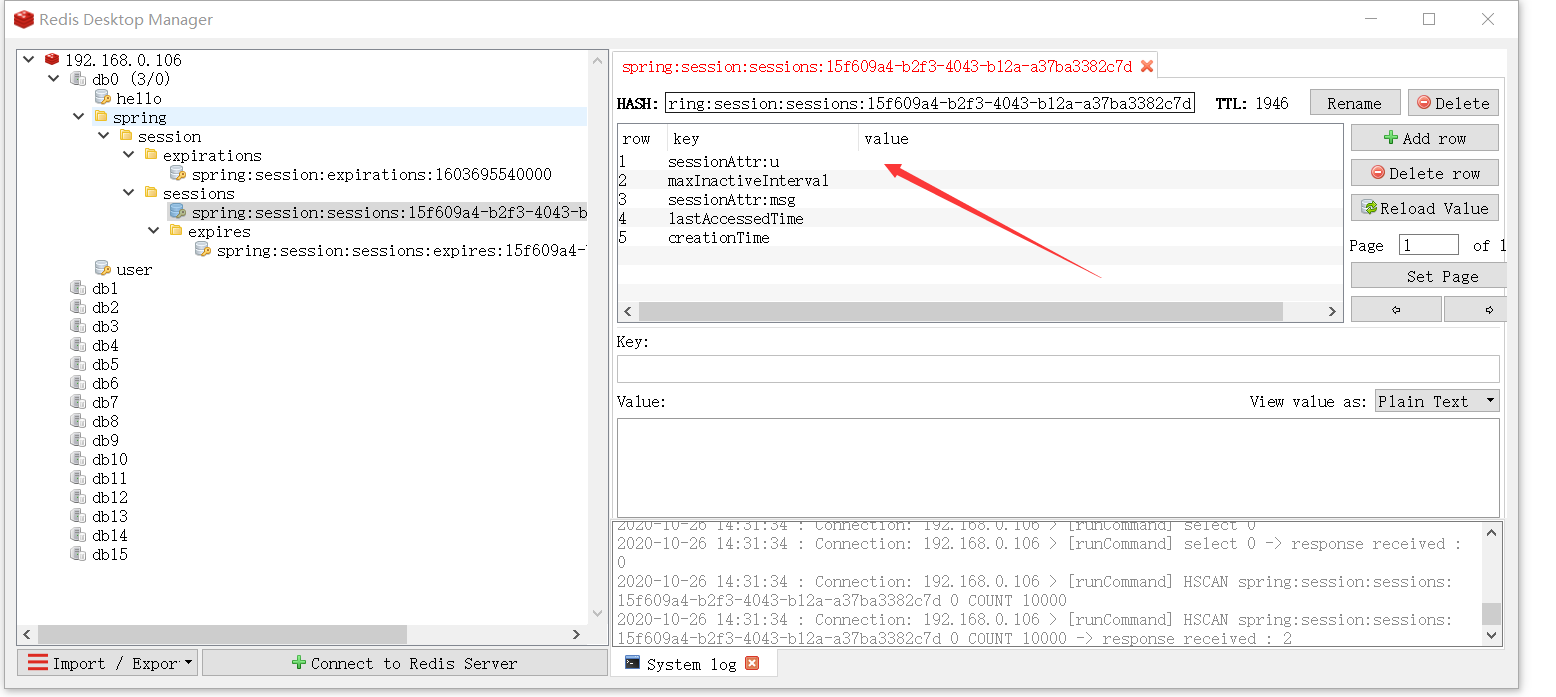Viewport: 1556px width, 697px height.
Task: Click the db3 database icon
Action: coord(78,326)
